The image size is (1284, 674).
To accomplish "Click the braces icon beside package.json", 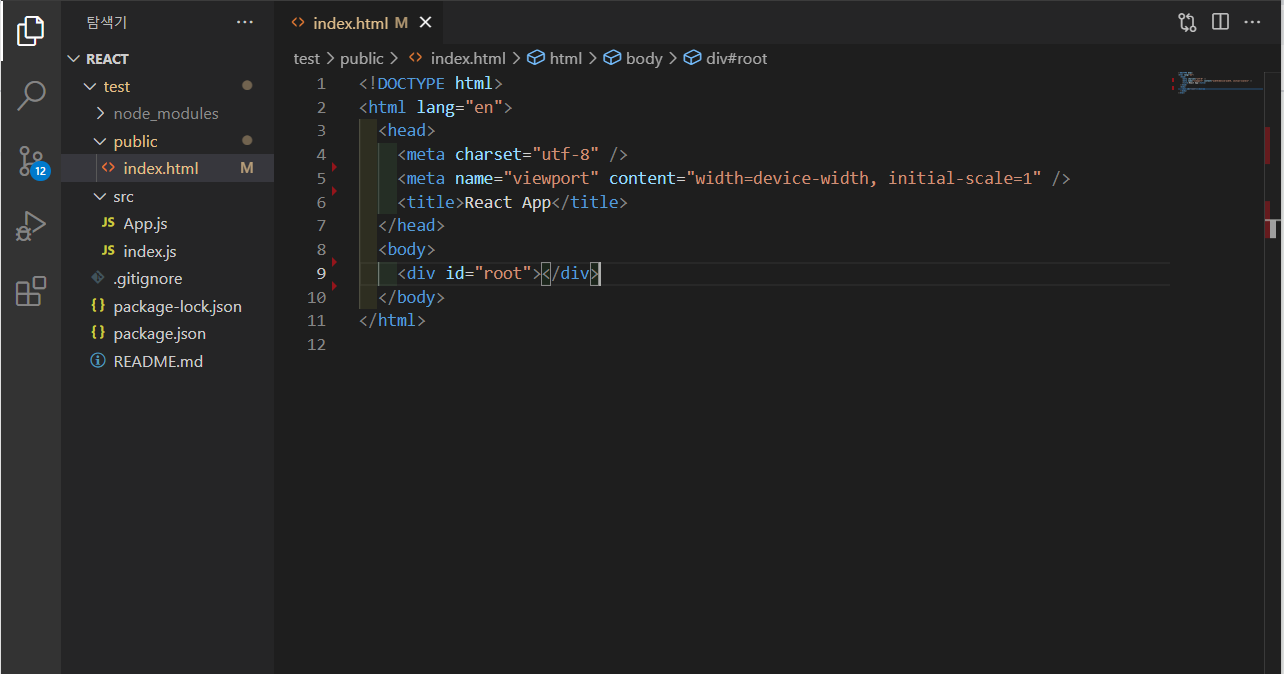I will tap(98, 334).
